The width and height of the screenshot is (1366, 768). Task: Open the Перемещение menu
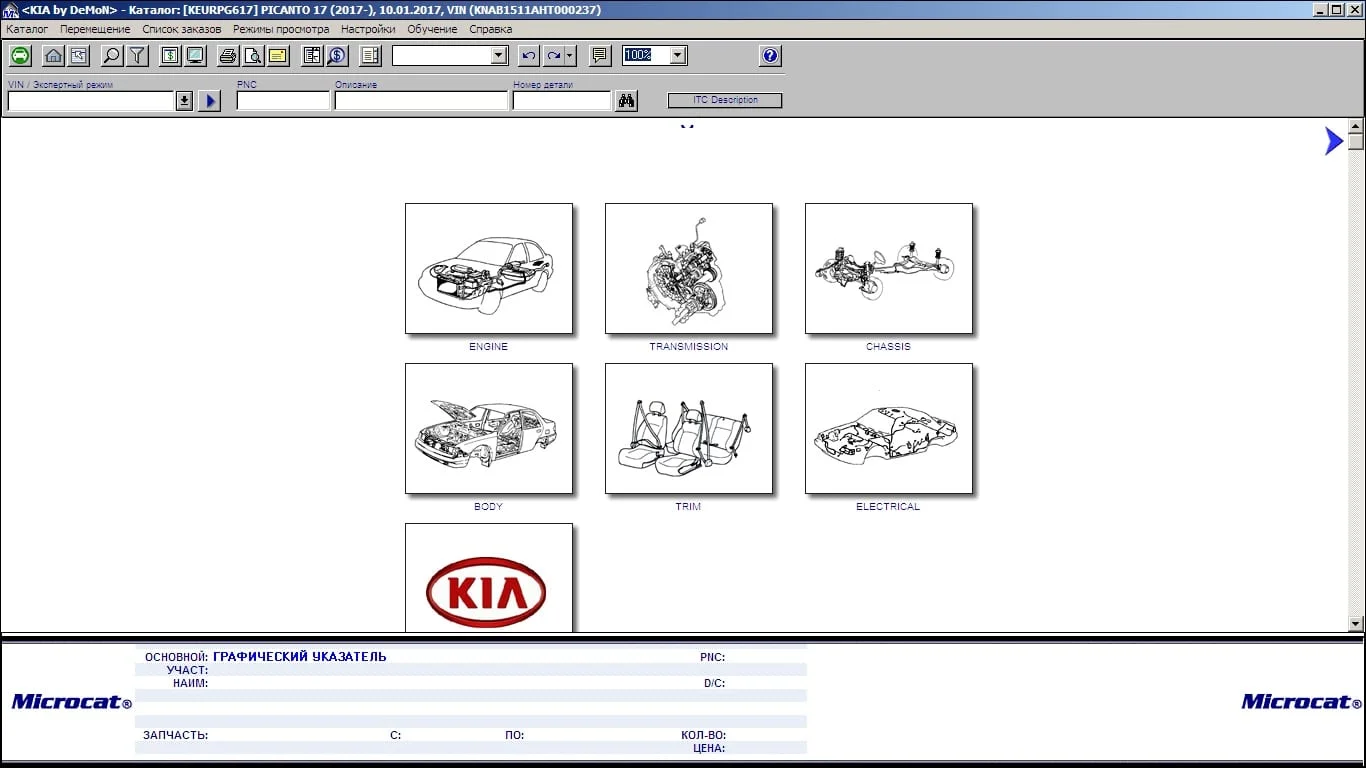coord(95,29)
